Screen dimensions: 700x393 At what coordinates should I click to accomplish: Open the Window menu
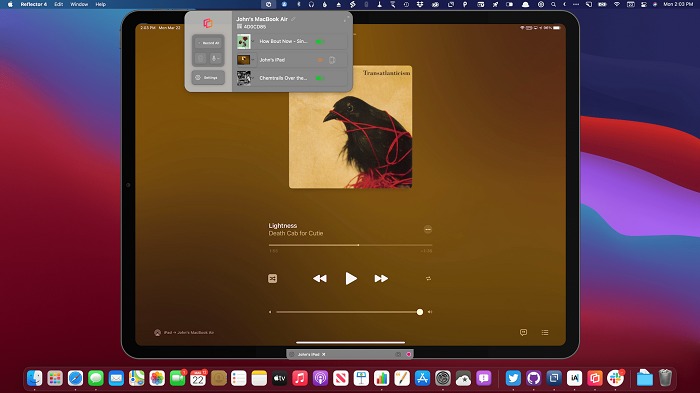[79, 4]
